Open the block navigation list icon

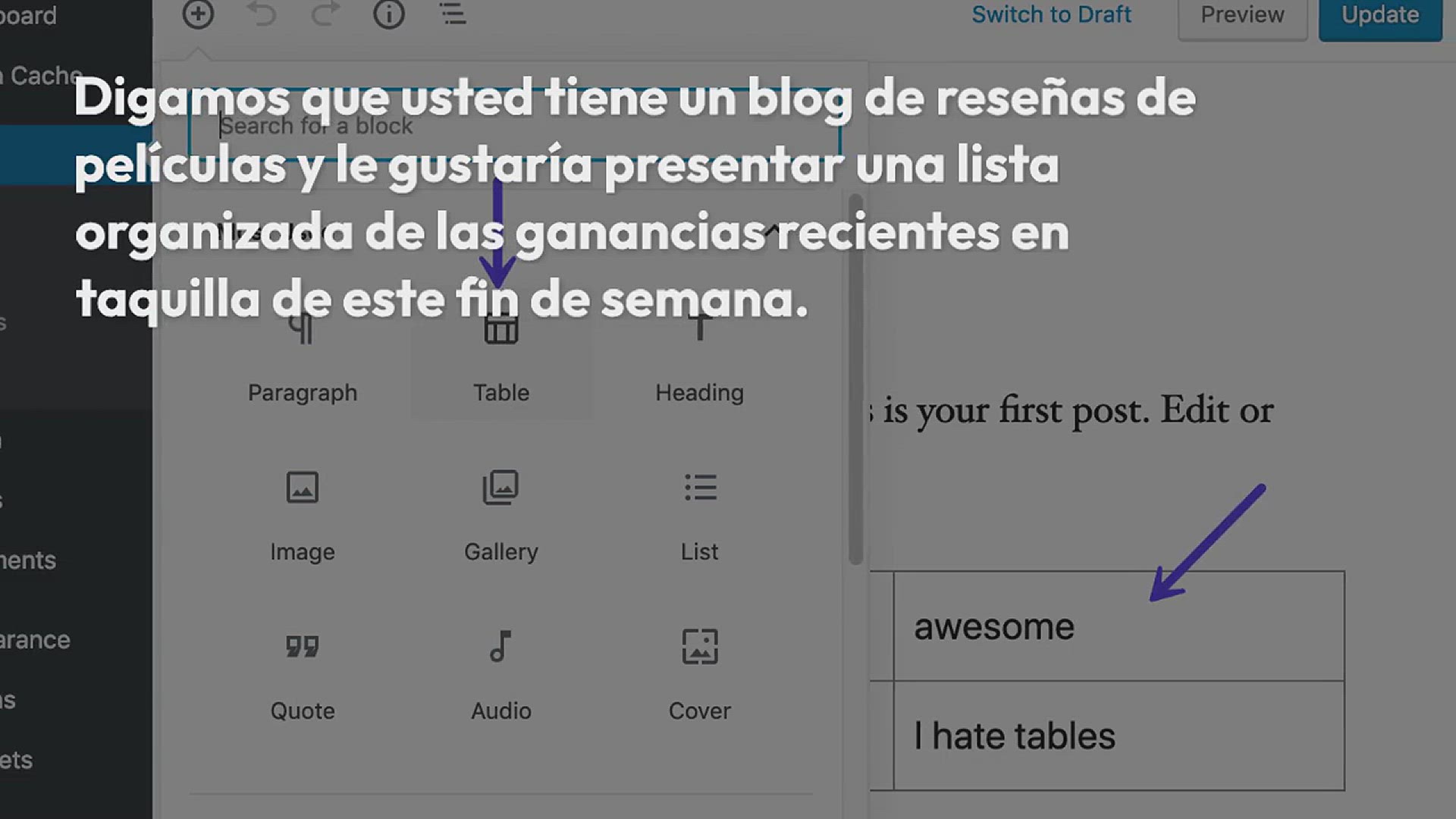[x=453, y=14]
